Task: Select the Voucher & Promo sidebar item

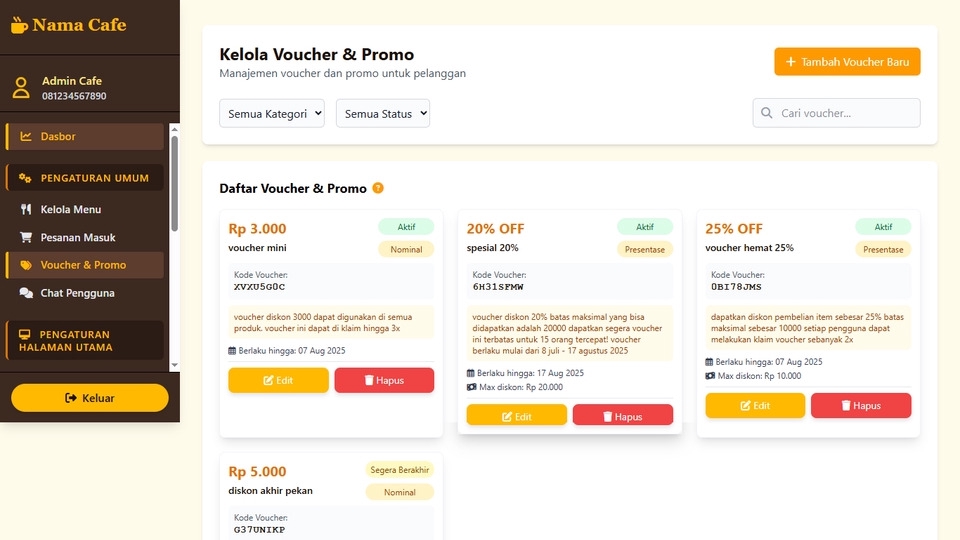Action: pyautogui.click(x=83, y=265)
